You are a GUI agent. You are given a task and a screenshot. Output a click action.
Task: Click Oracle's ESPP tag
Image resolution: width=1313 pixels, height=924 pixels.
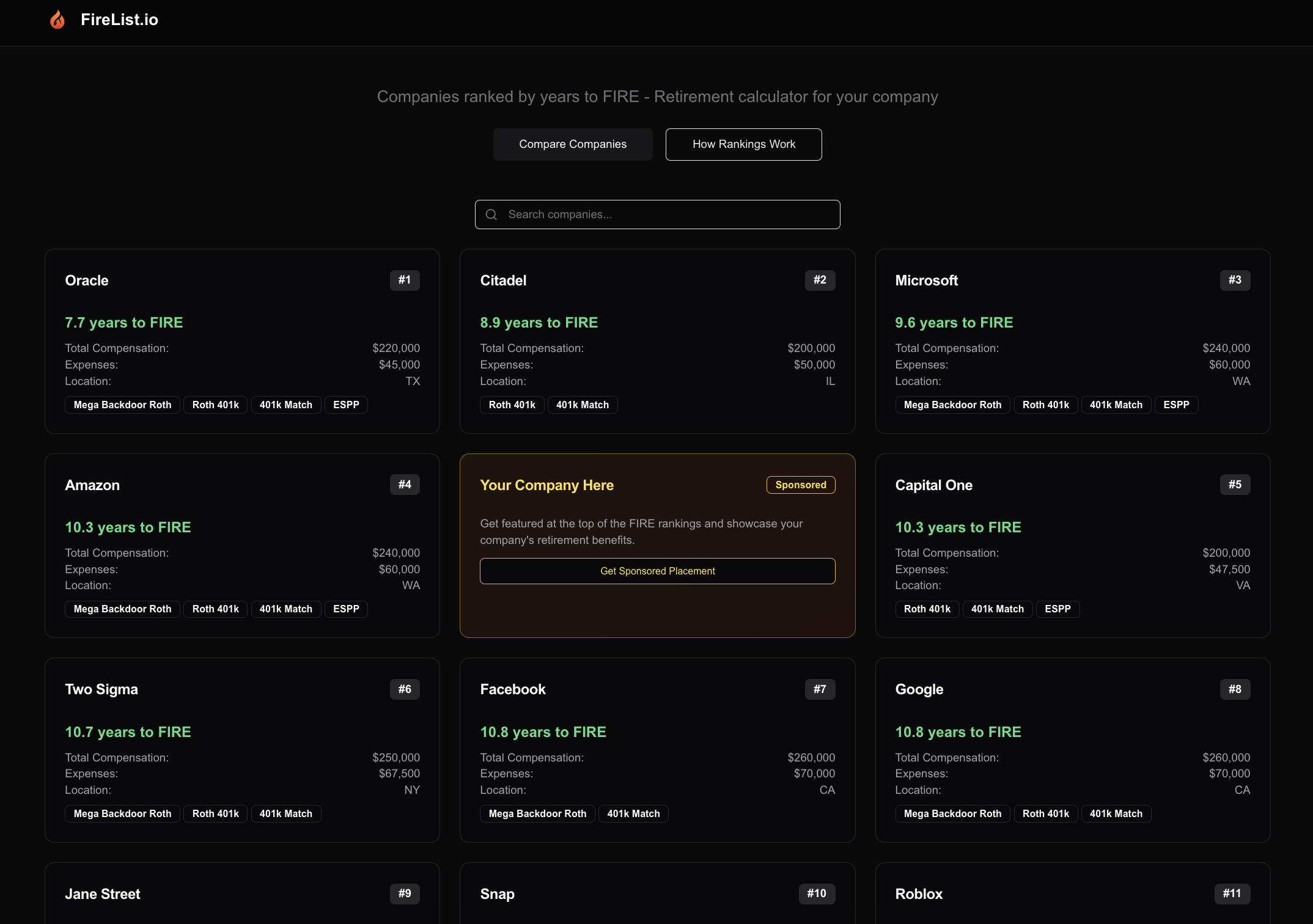[346, 405]
